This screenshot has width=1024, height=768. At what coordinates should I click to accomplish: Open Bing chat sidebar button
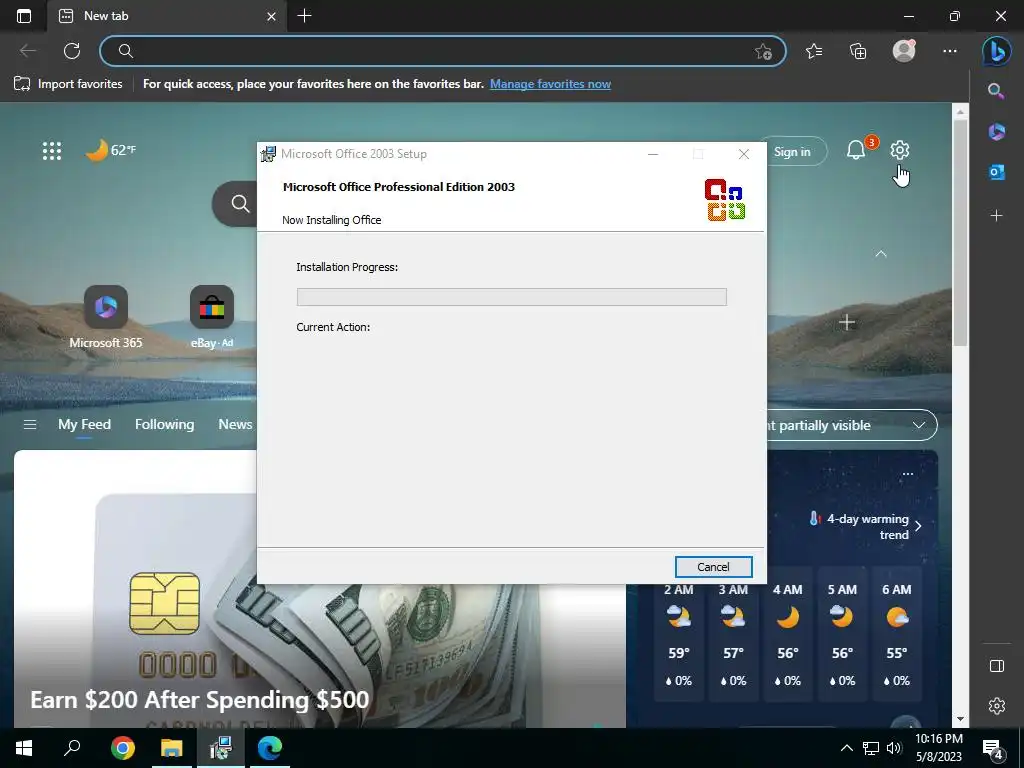tap(996, 51)
